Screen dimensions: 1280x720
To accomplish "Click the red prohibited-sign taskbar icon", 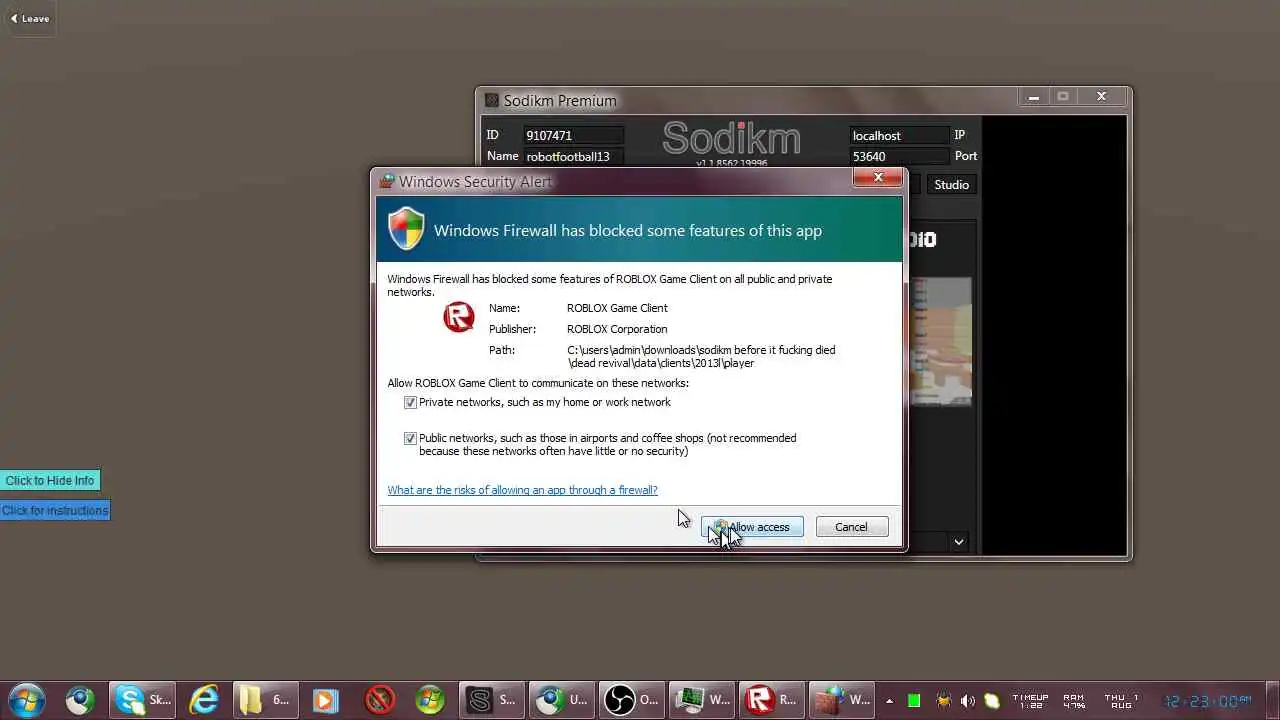I will pyautogui.click(x=380, y=700).
